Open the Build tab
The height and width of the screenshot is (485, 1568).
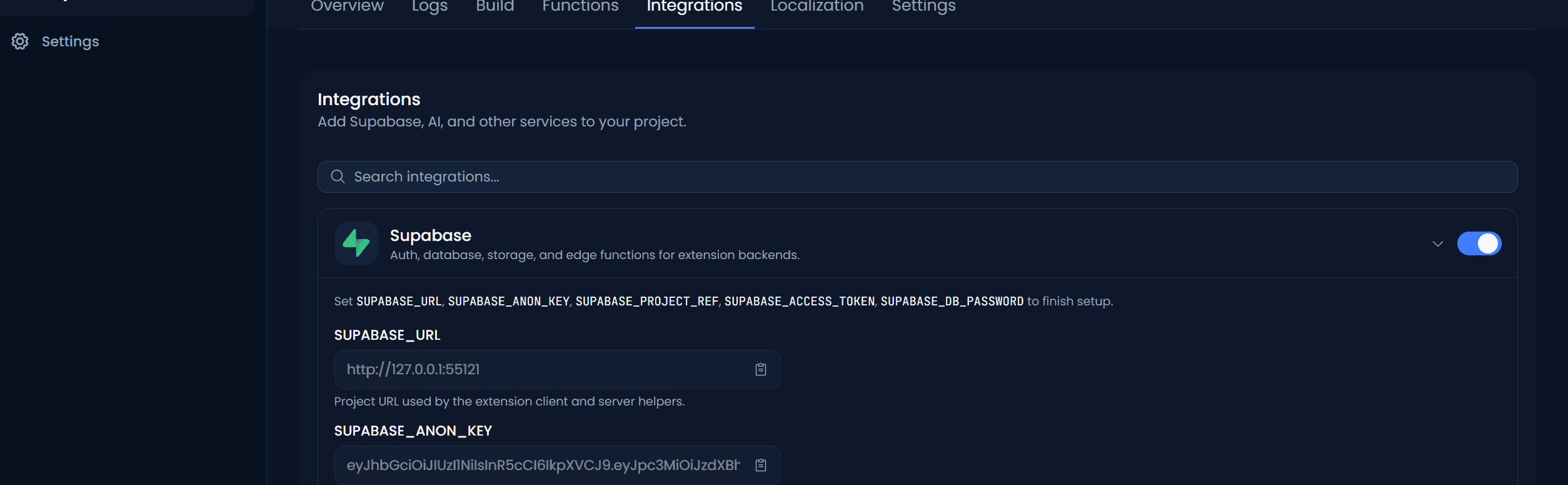(495, 6)
